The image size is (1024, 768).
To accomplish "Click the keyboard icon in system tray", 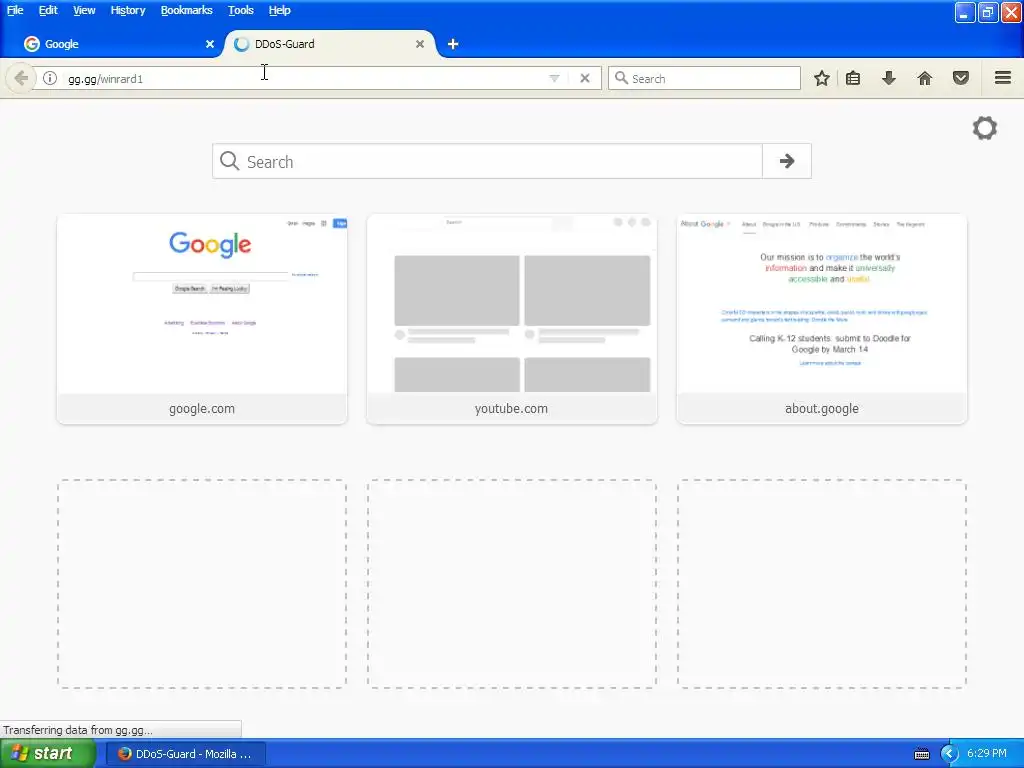I will point(921,754).
